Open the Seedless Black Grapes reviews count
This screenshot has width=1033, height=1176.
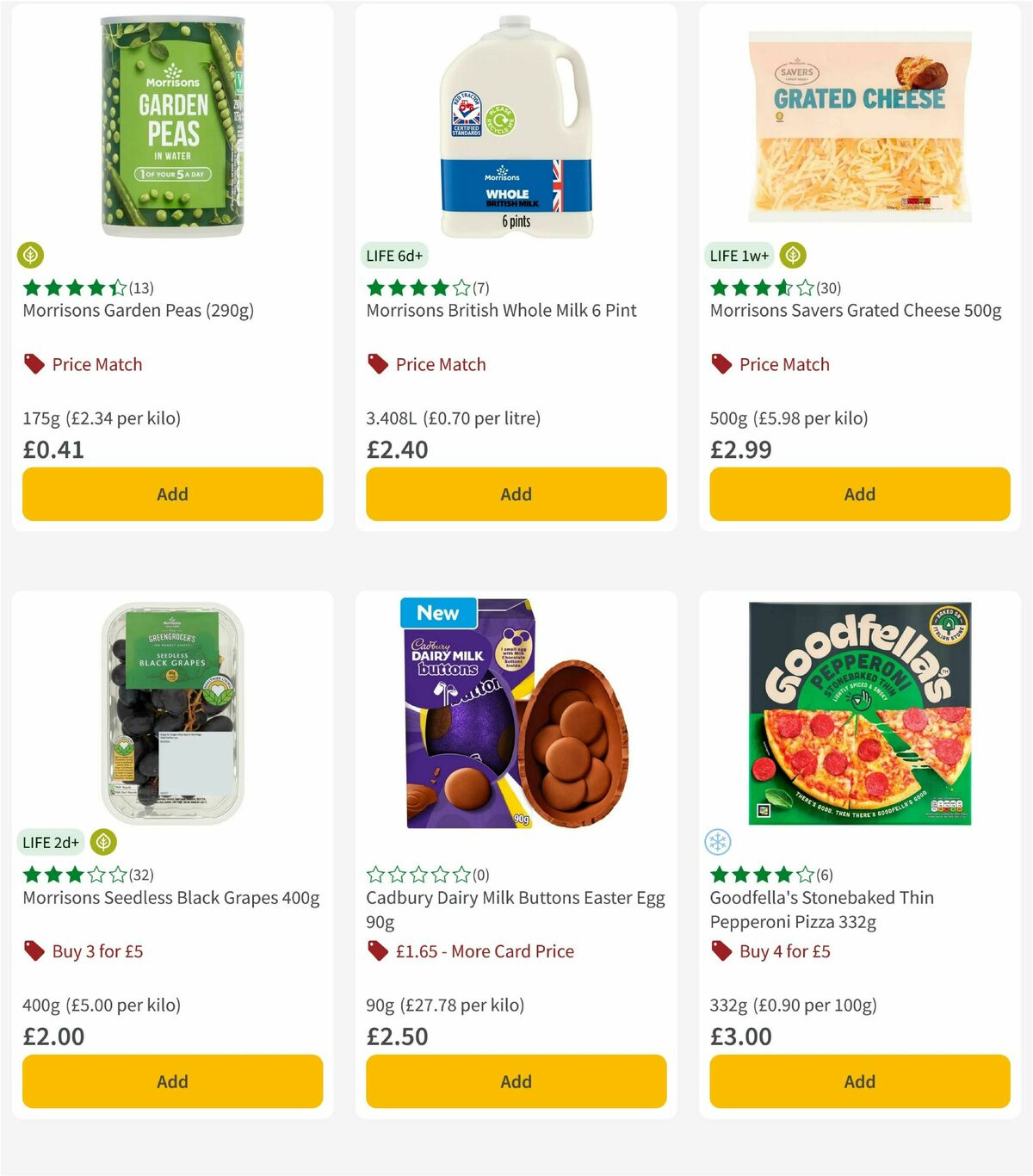(x=140, y=874)
